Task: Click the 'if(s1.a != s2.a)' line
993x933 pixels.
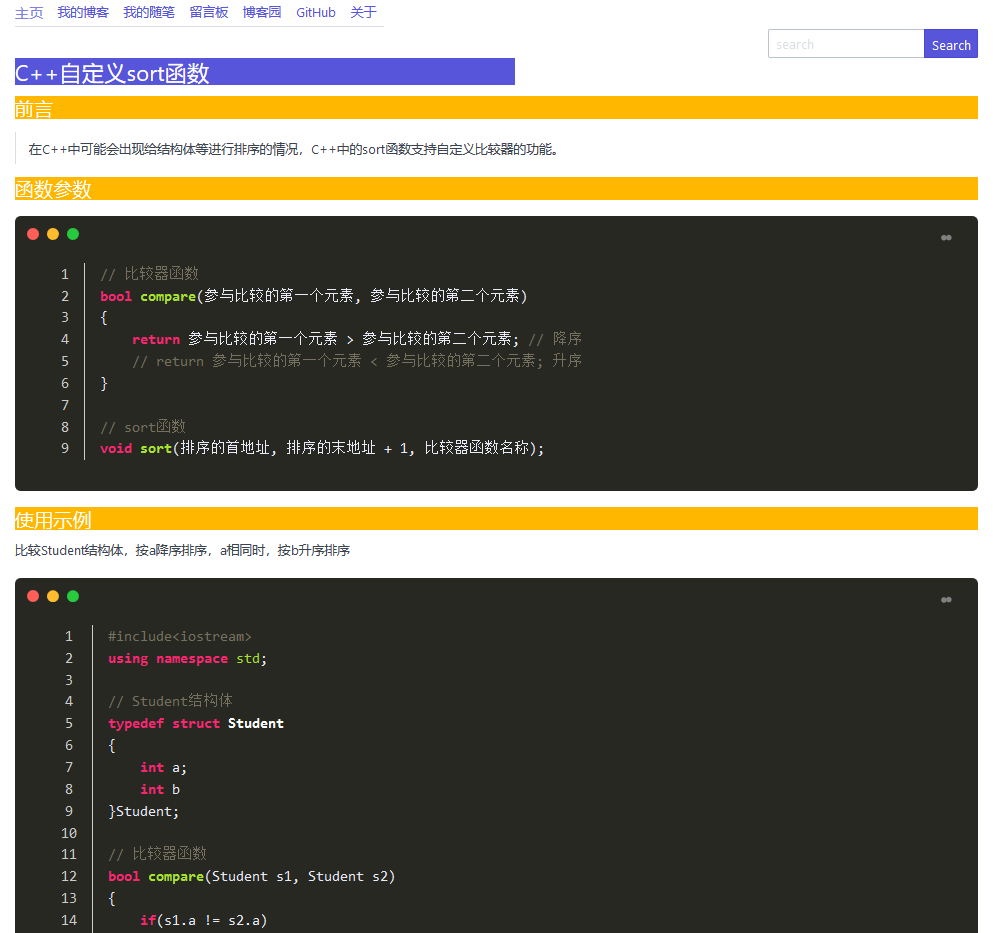Action: (203, 920)
